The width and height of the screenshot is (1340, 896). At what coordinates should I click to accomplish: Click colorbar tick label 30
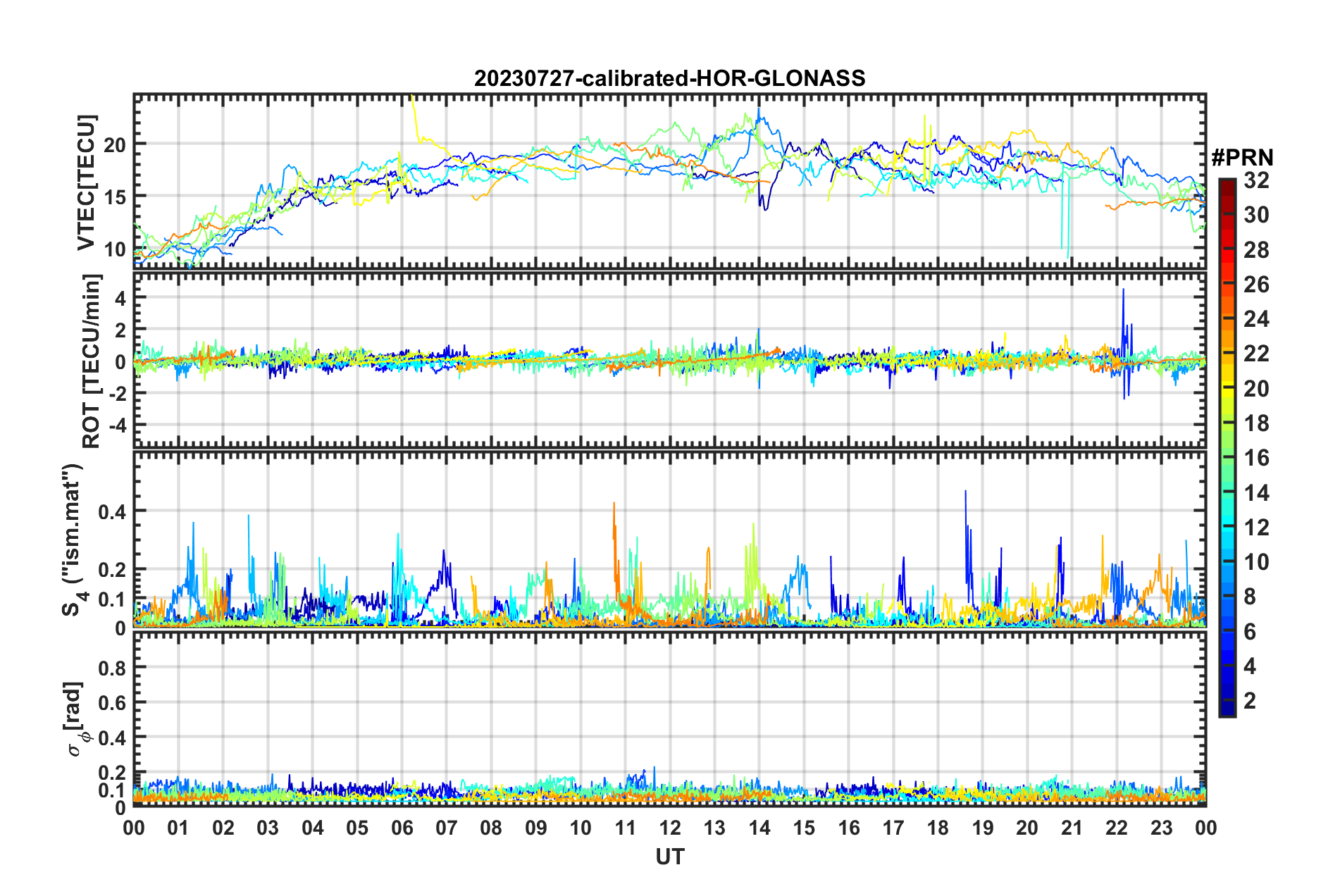[1256, 215]
